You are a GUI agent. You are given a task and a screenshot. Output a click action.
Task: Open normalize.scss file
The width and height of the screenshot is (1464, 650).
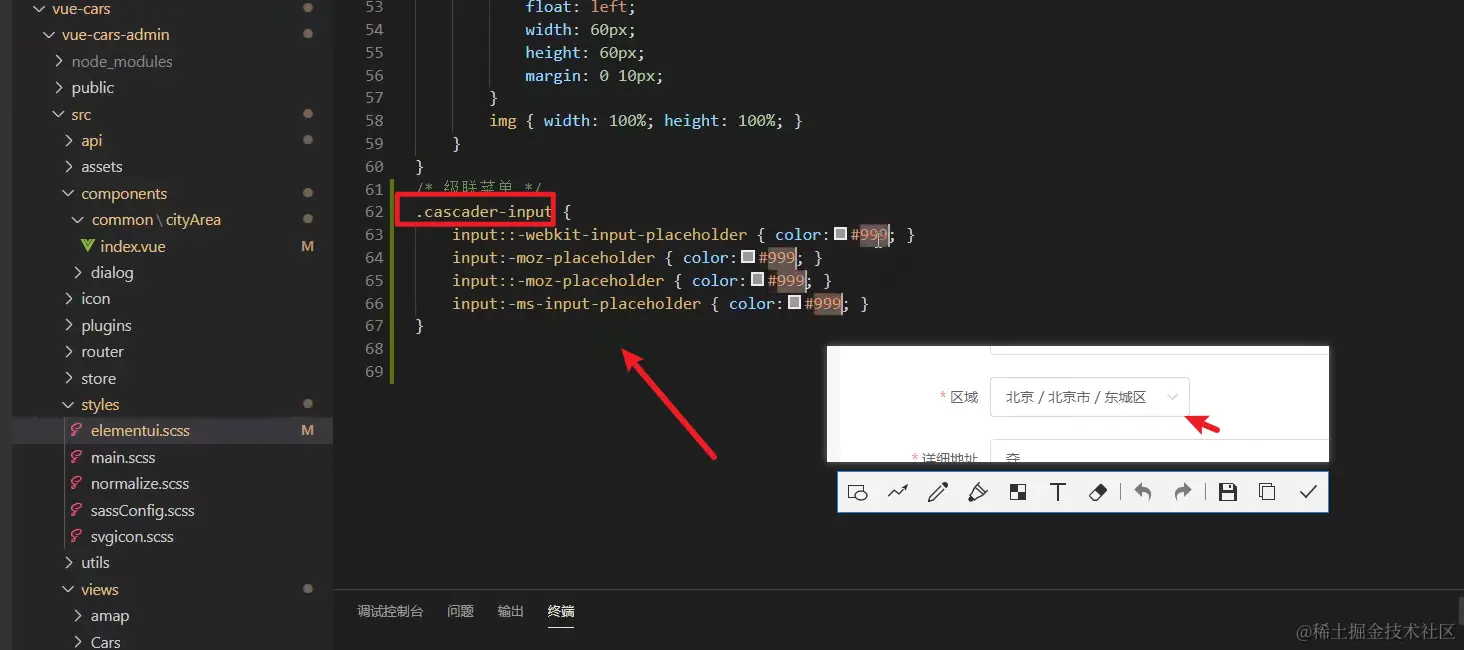140,483
